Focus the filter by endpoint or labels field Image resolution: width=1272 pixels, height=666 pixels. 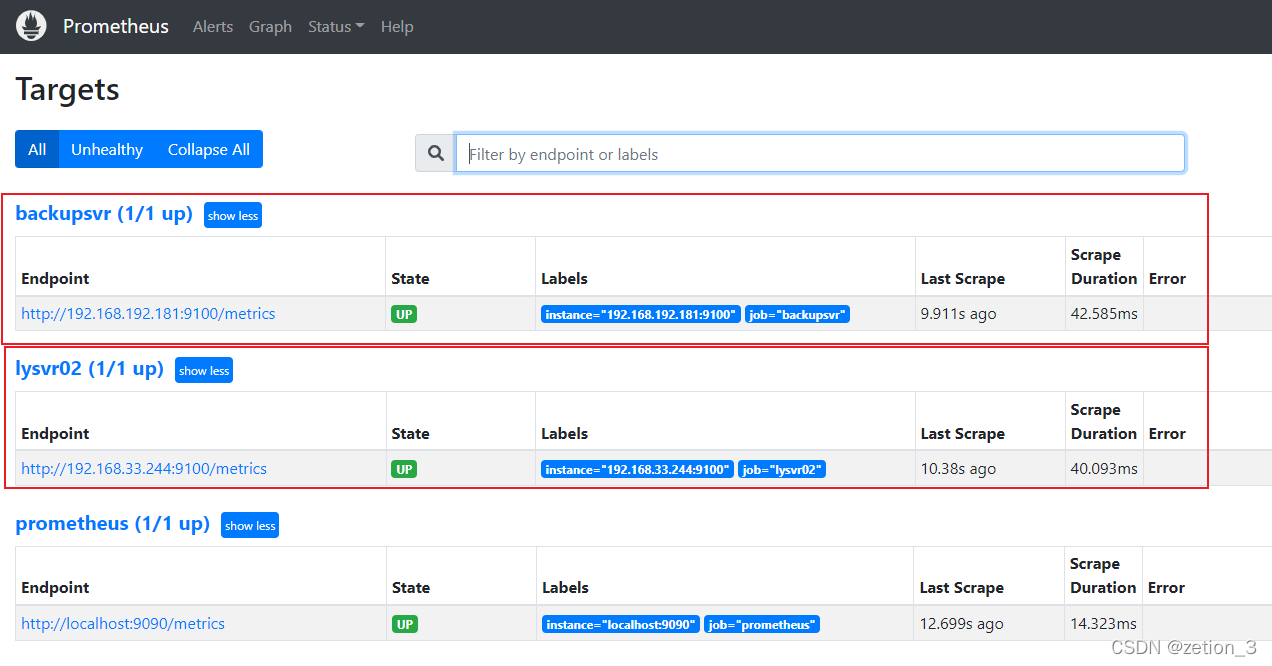point(820,154)
